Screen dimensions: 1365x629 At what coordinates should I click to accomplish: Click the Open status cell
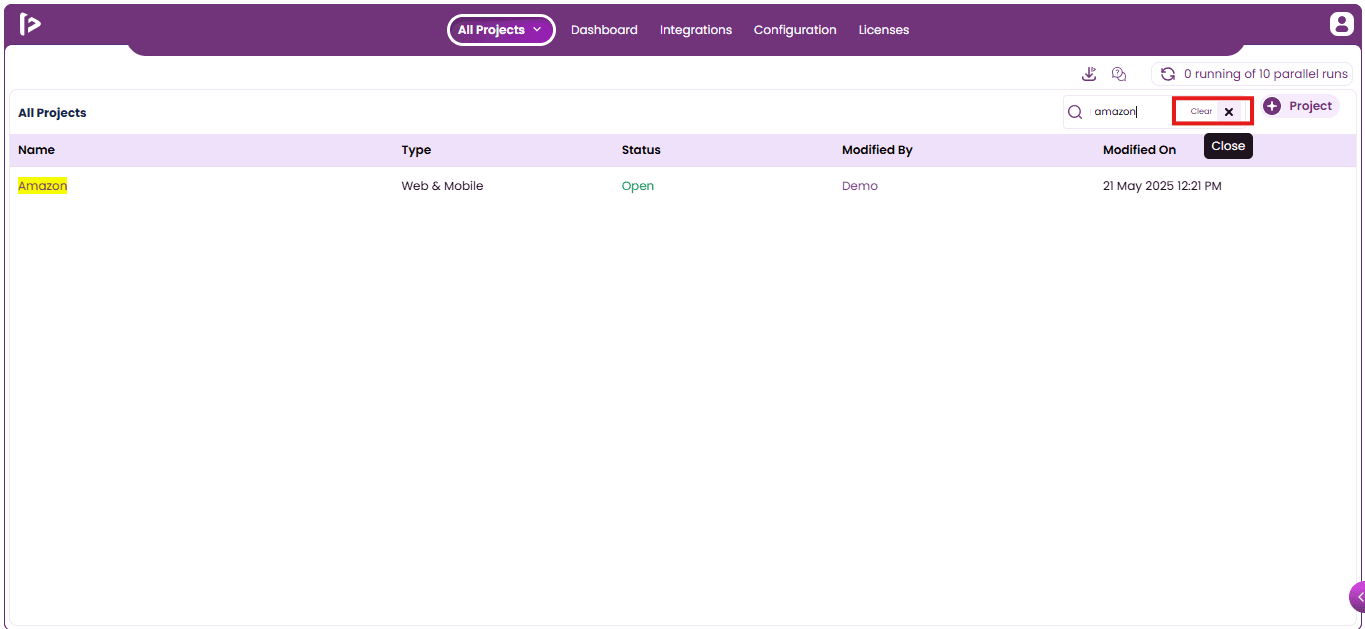coord(638,186)
